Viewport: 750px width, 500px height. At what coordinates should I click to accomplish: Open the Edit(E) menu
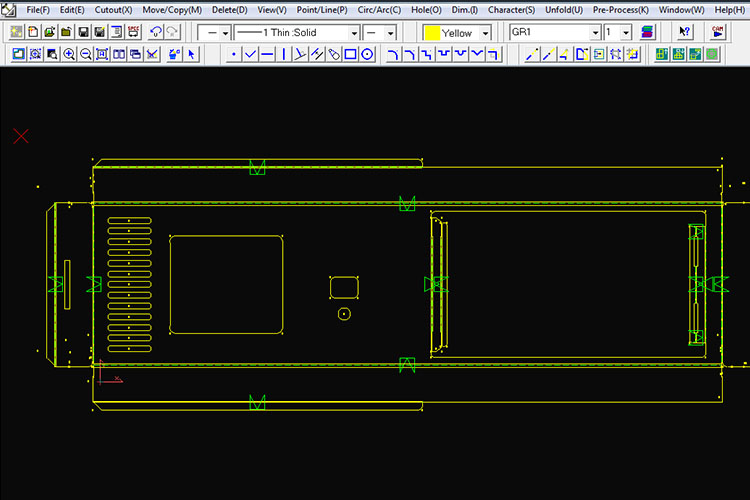(72, 10)
